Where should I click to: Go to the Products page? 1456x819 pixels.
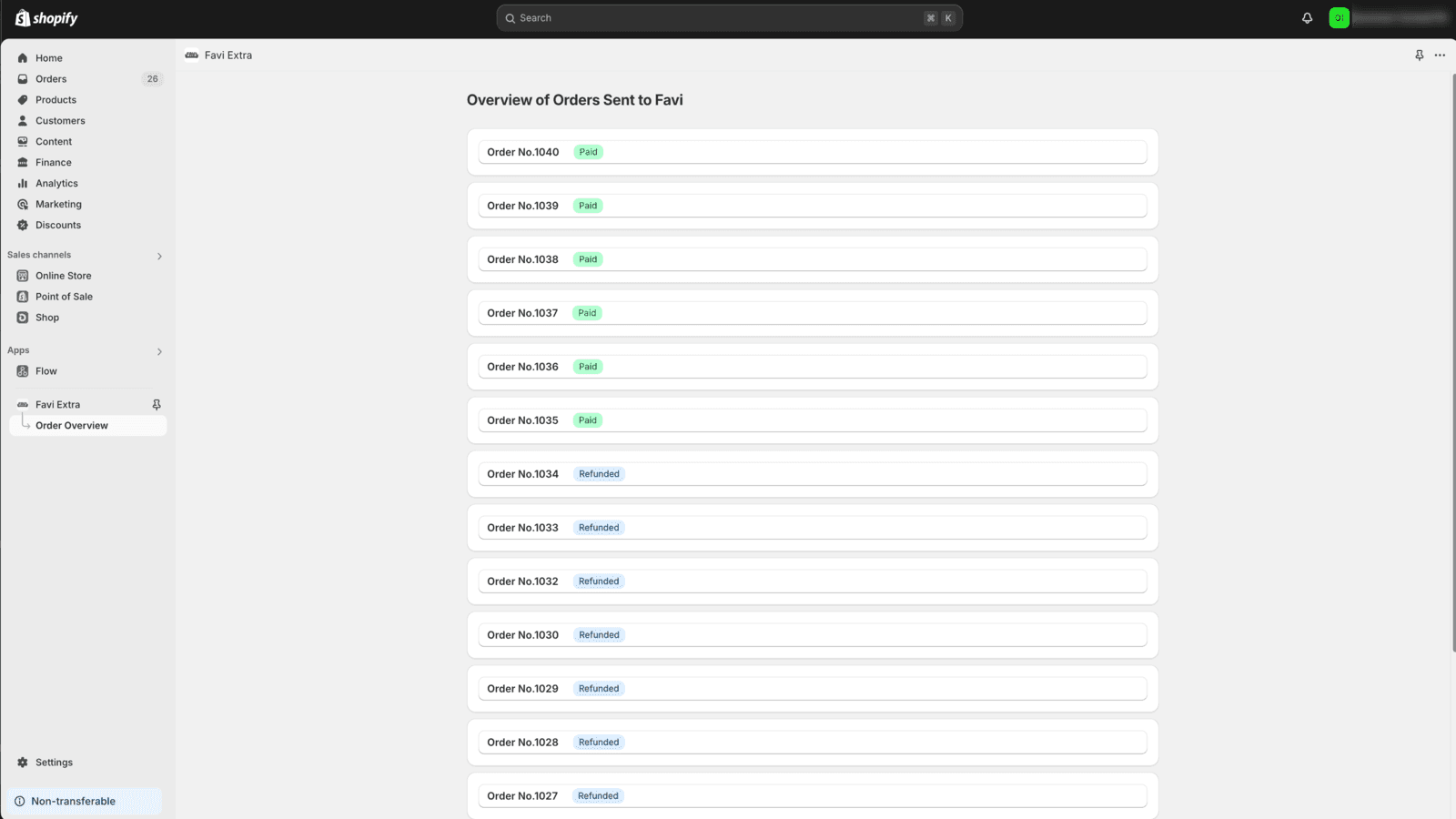[x=56, y=100]
